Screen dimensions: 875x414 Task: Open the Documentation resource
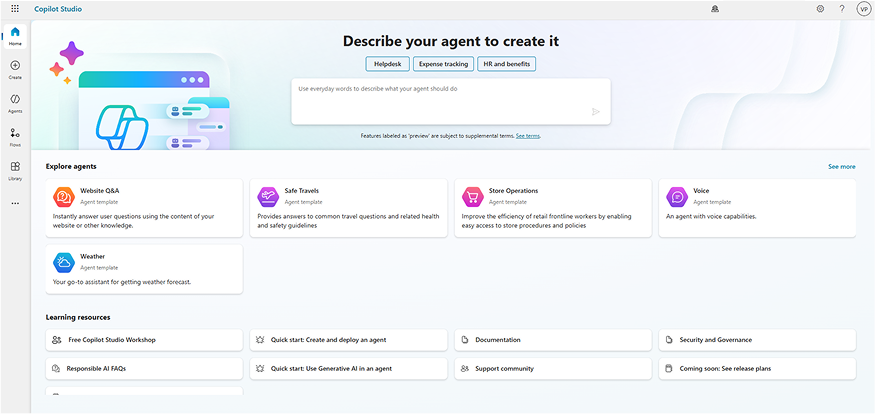tap(553, 340)
